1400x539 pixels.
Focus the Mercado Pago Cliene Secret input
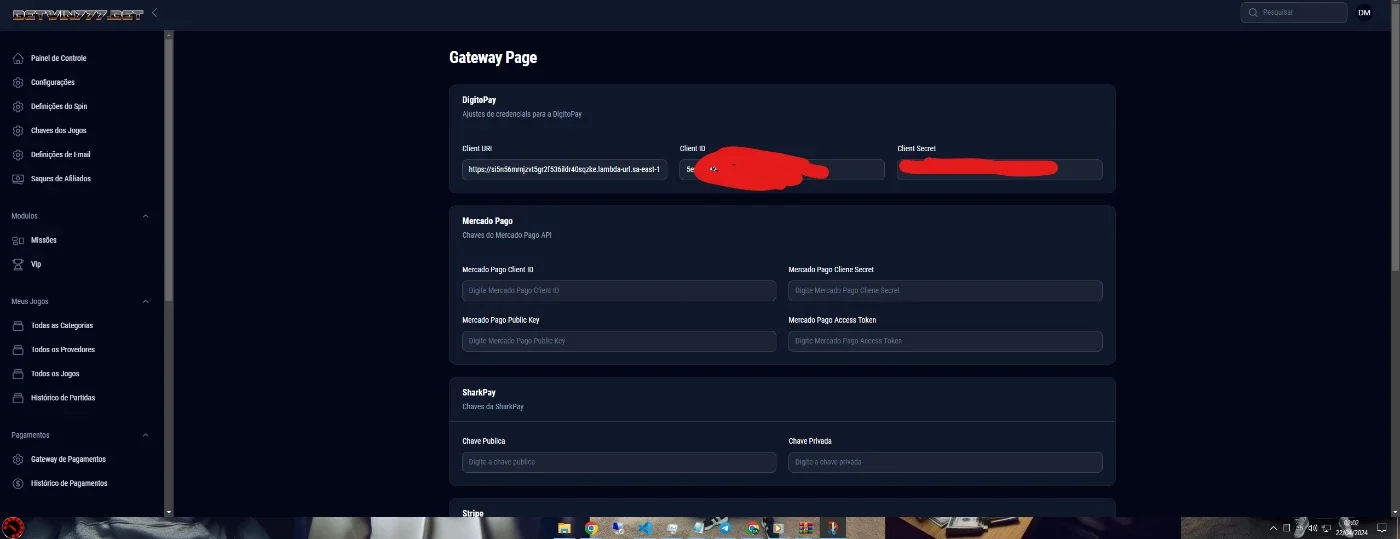coord(945,290)
